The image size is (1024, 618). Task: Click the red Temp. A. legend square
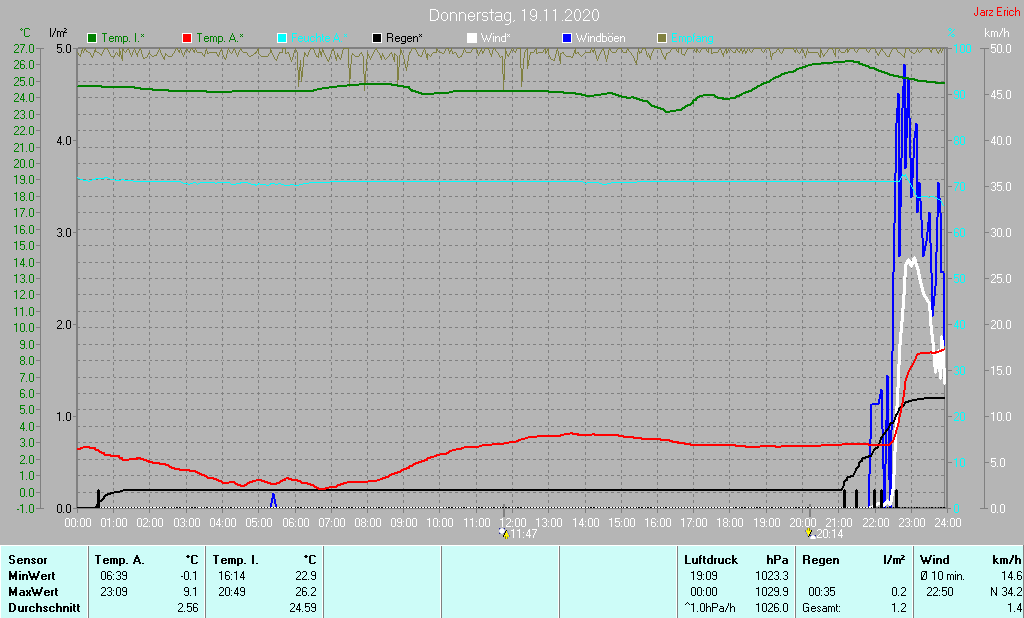(x=187, y=38)
